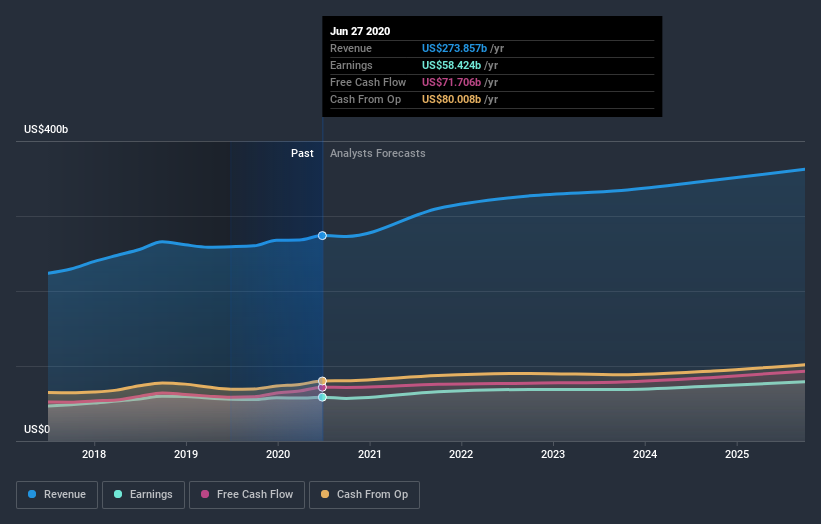The image size is (821, 524).
Task: Click the US$58.424b earnings value
Action: point(451,65)
